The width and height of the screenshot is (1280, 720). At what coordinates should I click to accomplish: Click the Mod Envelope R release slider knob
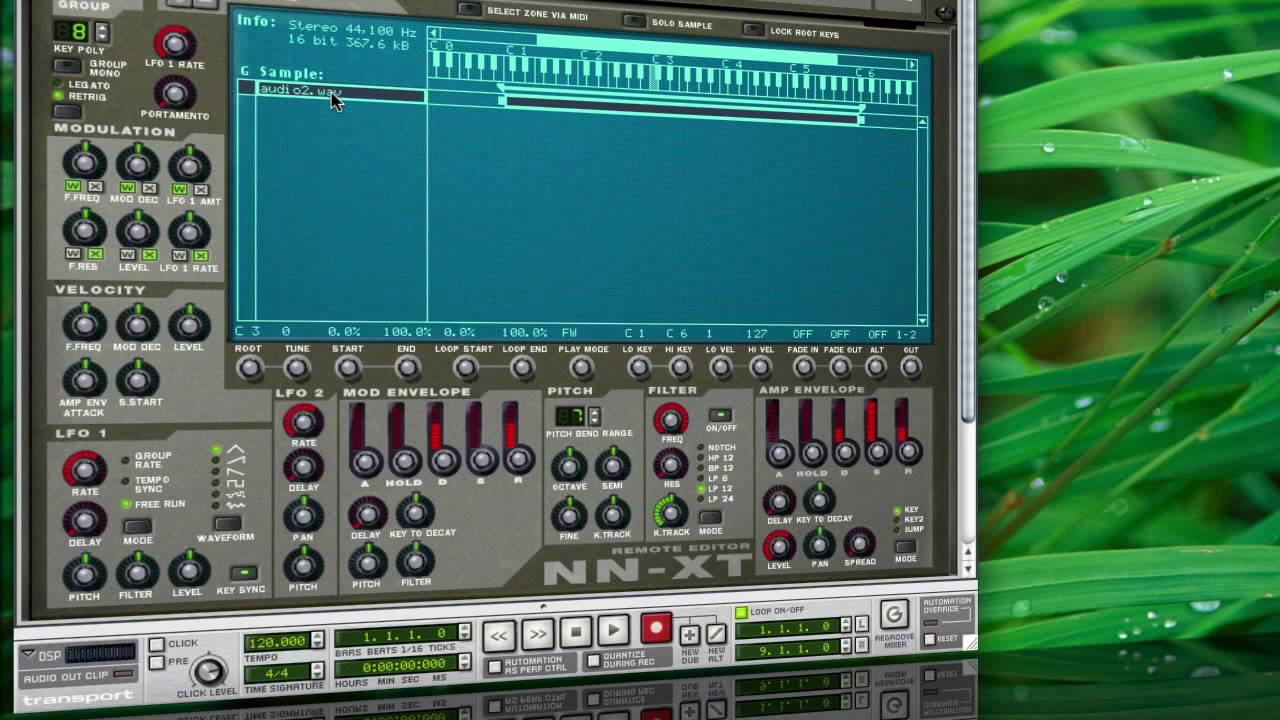tap(518, 459)
